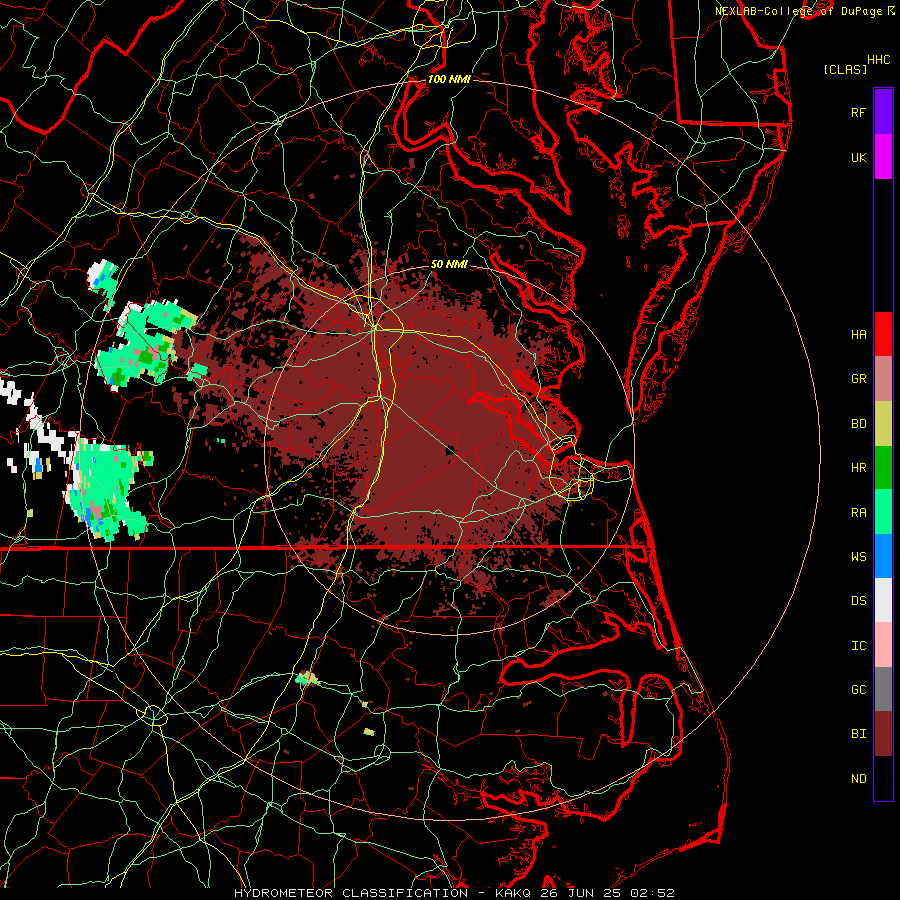The width and height of the screenshot is (900, 900).
Task: Click the GR legend label
Action: point(858,379)
